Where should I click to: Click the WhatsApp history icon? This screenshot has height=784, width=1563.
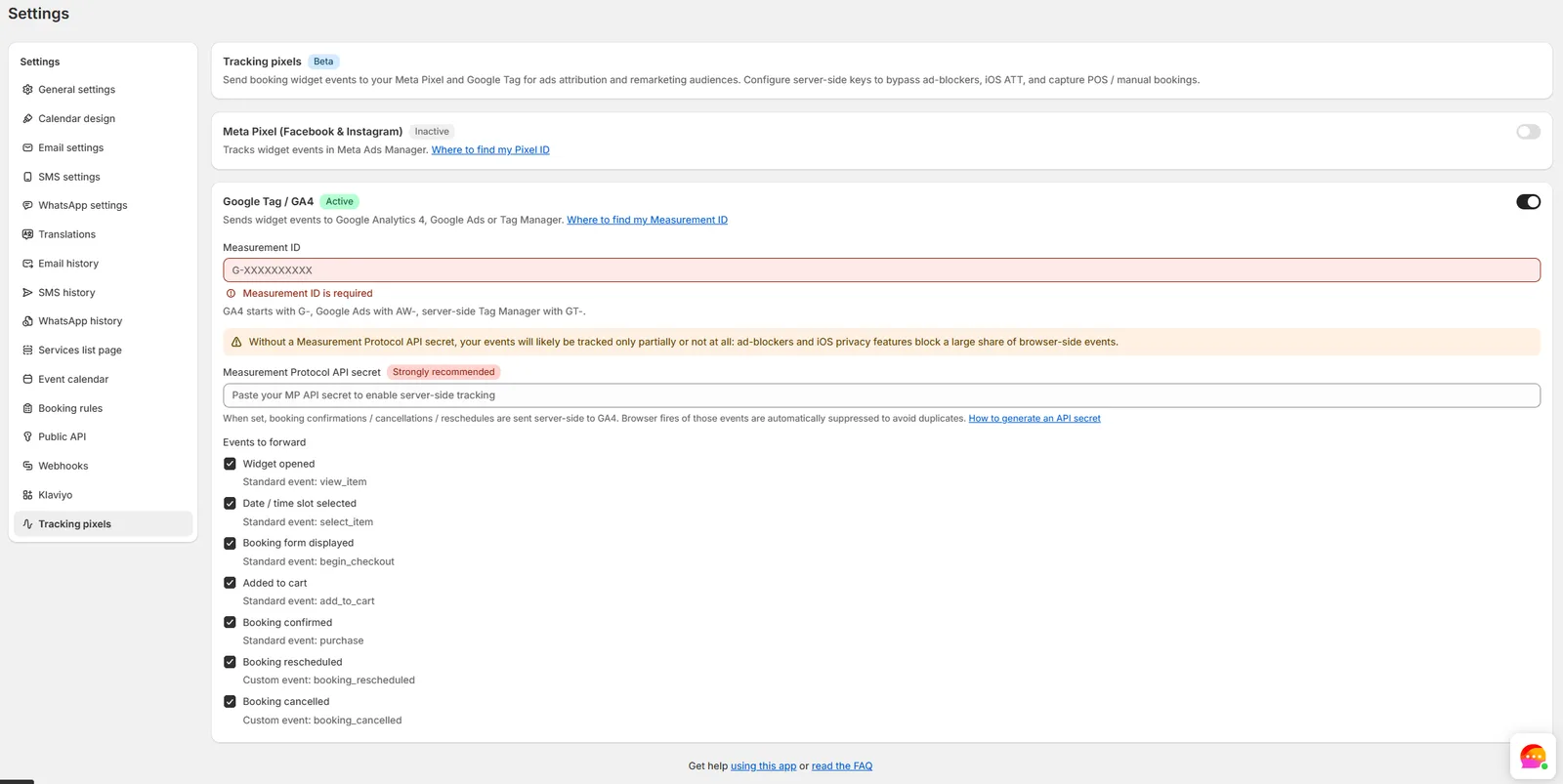click(x=27, y=321)
